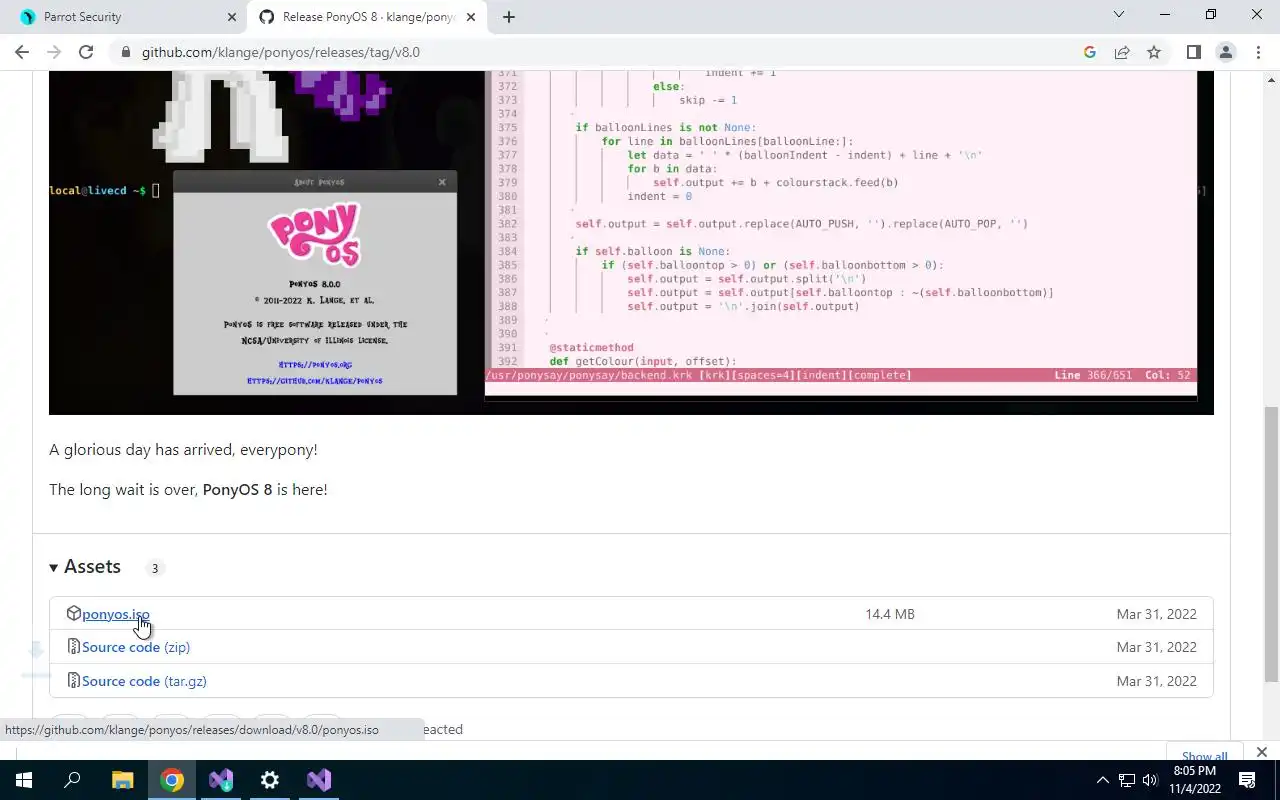Screen dimensions: 1280x800
Task: Open the volume control in tray
Action: click(x=1150, y=780)
